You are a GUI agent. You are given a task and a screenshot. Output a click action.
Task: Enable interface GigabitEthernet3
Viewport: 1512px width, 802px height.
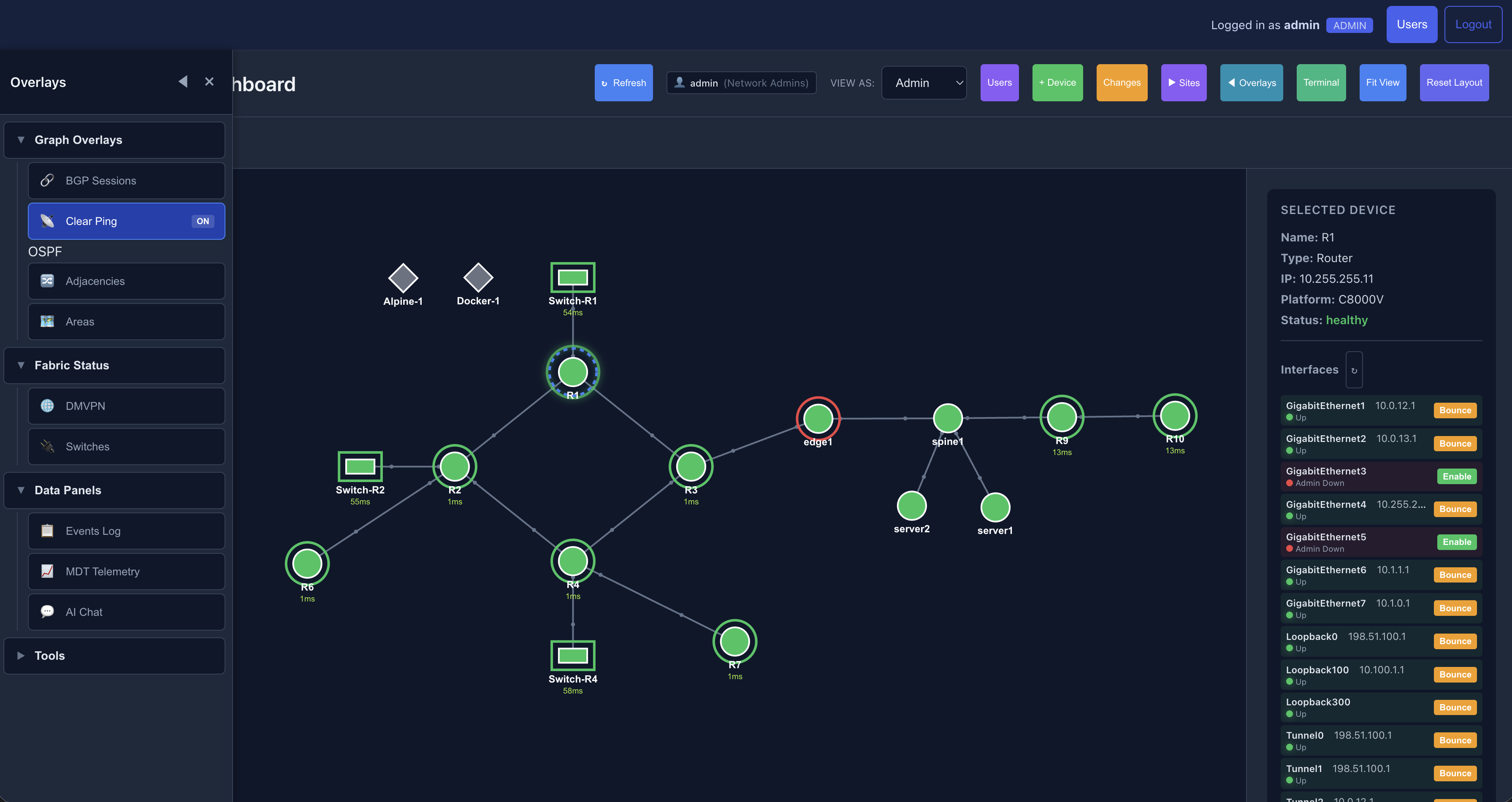[1457, 477]
